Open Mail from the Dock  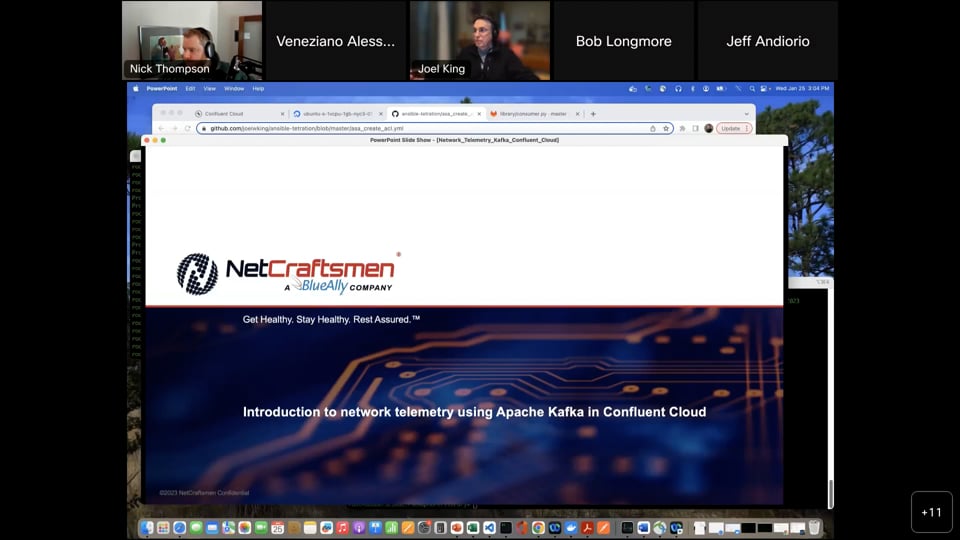212,528
